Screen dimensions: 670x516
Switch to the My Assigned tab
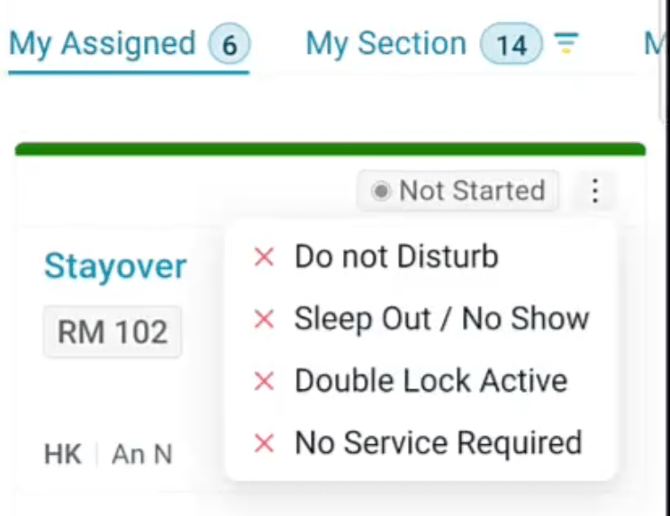click(x=102, y=44)
